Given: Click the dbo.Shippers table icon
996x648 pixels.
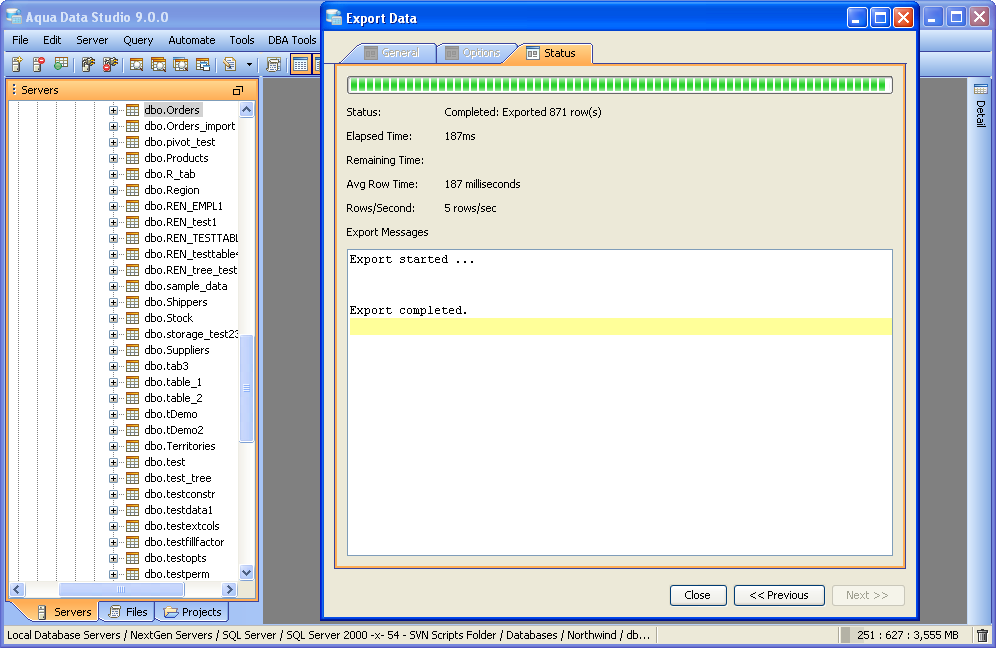Looking at the screenshot, I should click(x=132, y=302).
